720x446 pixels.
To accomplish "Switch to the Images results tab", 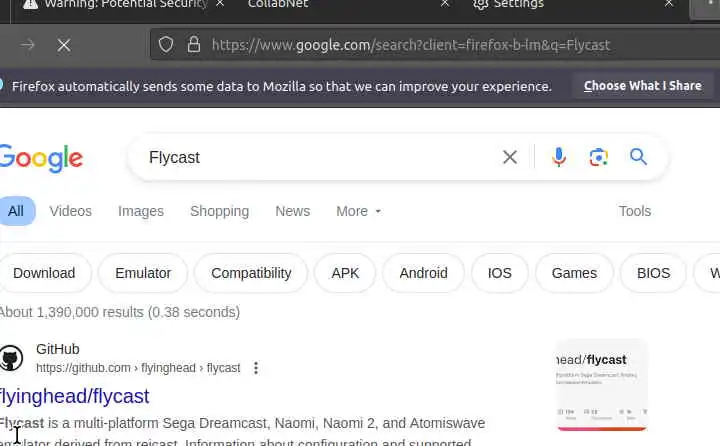I will pos(140,211).
